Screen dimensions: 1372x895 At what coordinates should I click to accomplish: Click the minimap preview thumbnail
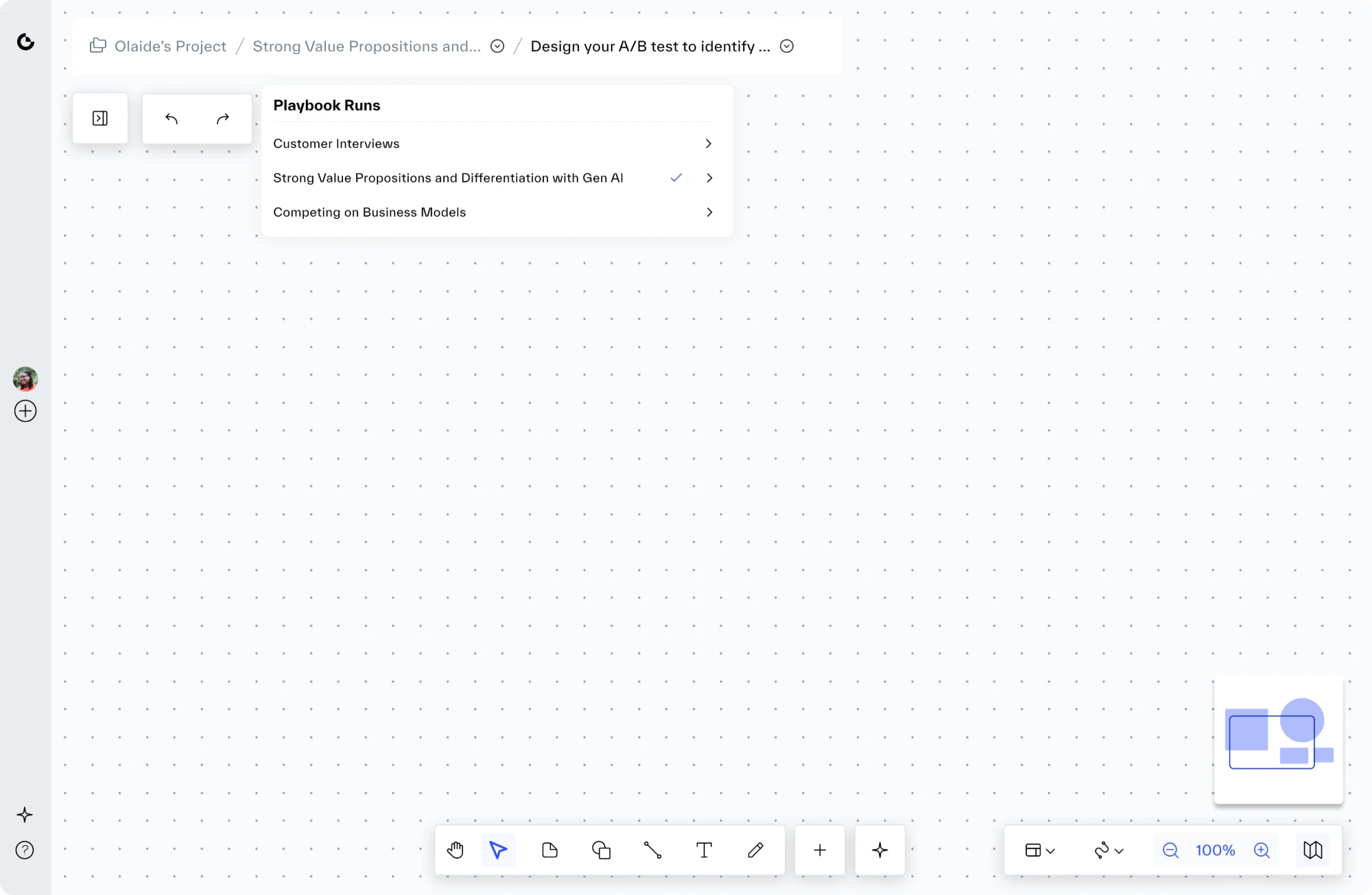pos(1279,740)
